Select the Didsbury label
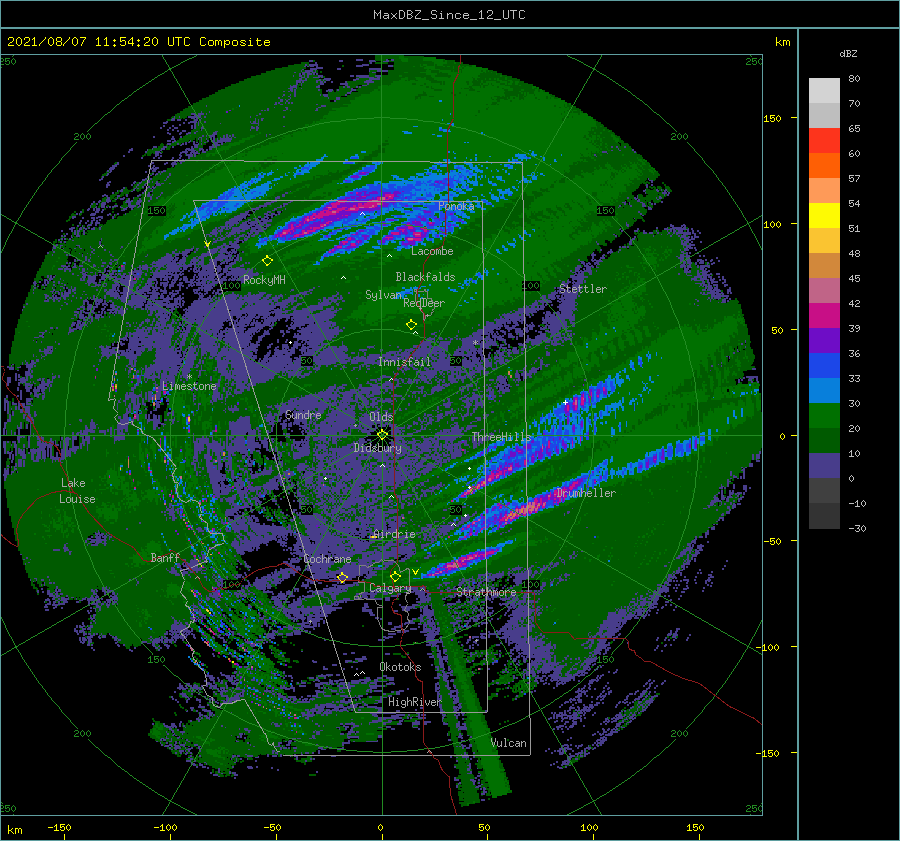Screen dimensions: 900x841 tap(378, 448)
